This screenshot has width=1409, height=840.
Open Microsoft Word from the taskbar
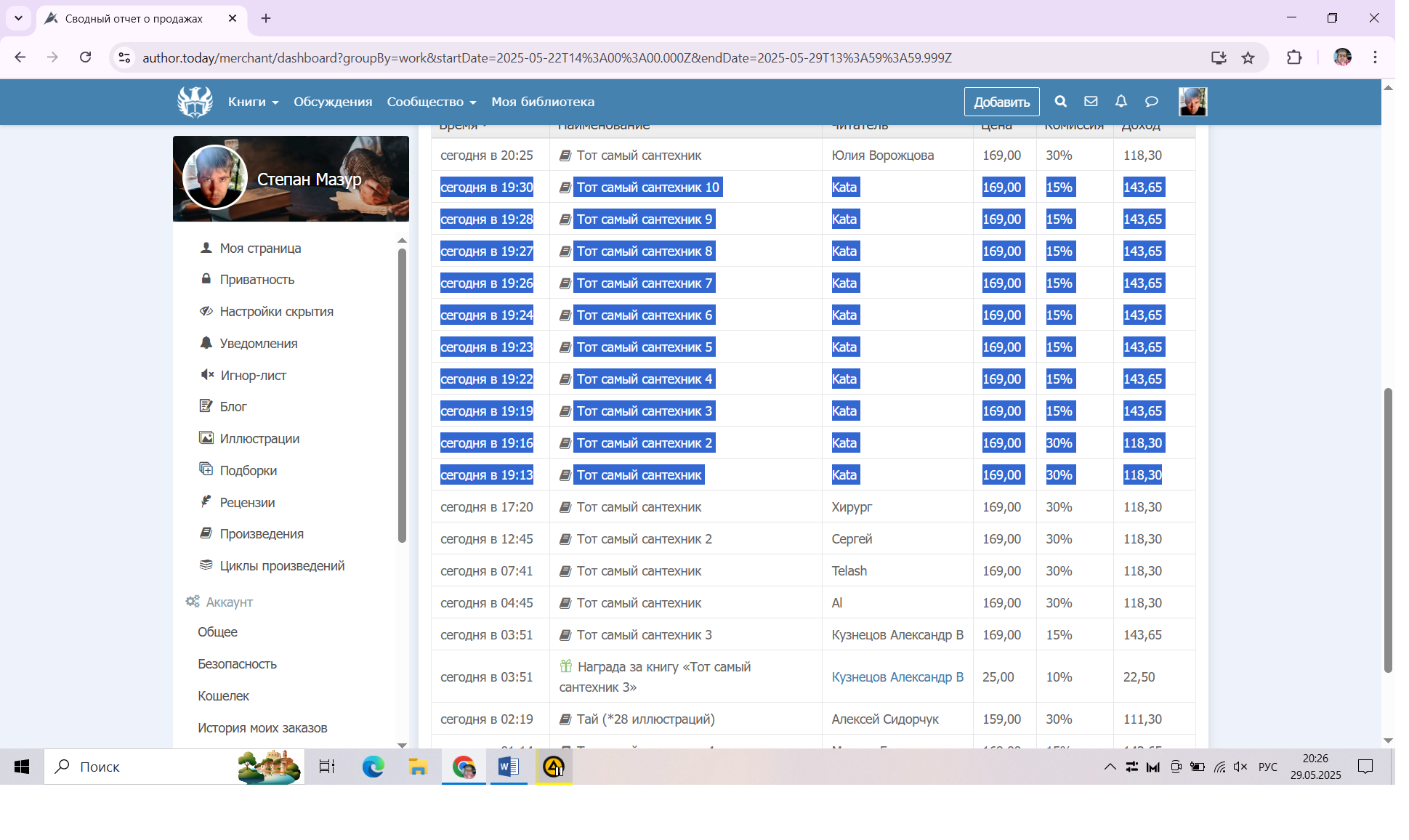[509, 767]
